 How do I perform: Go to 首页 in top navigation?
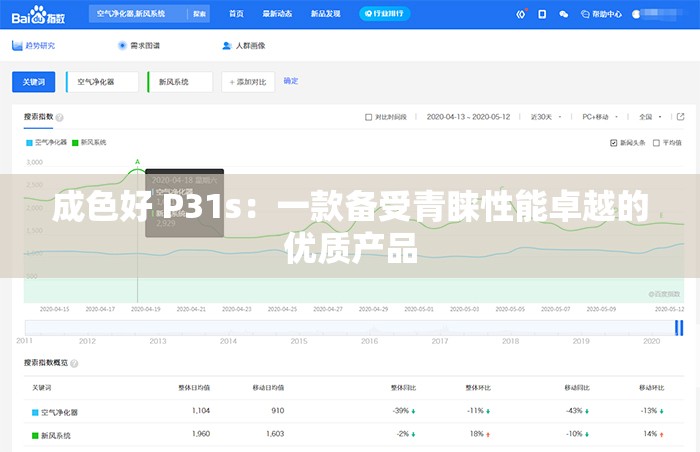tap(236, 14)
